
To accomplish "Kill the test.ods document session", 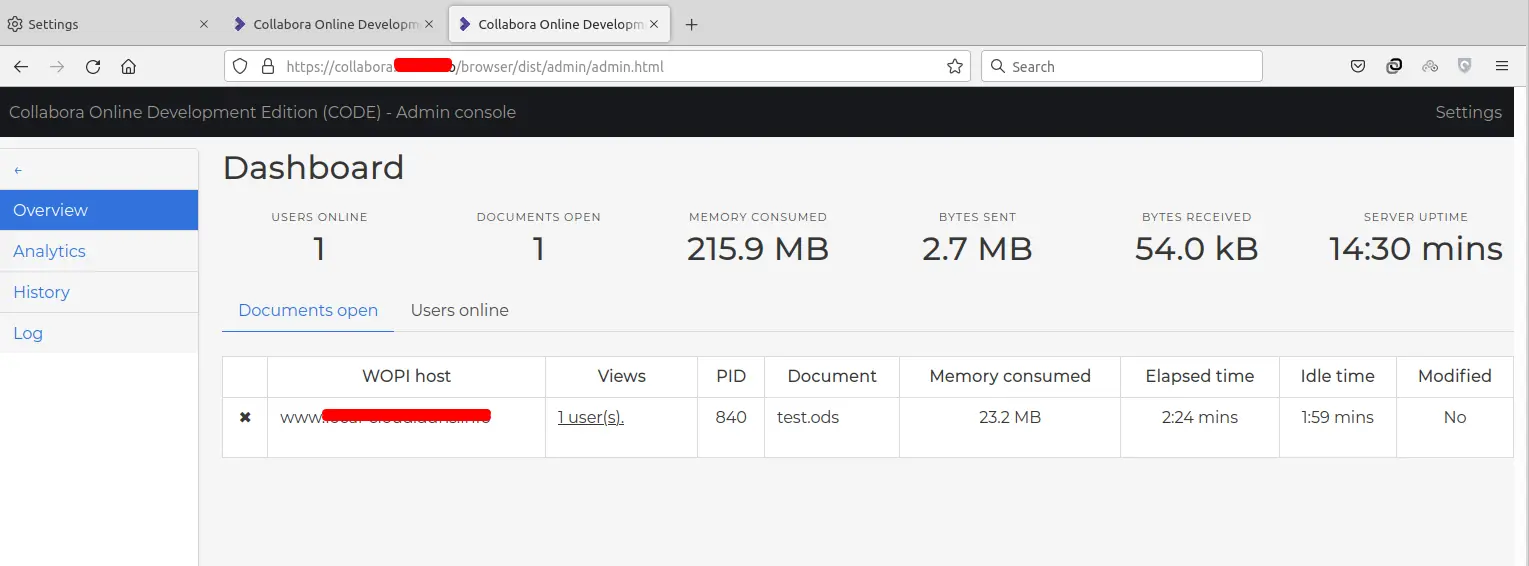I will coord(245,418).
